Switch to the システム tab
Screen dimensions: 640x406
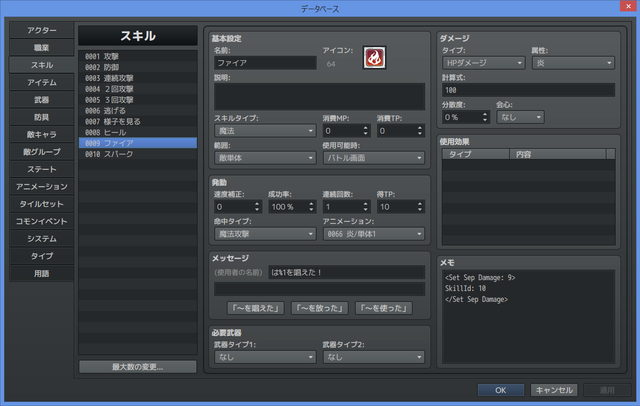[42, 238]
